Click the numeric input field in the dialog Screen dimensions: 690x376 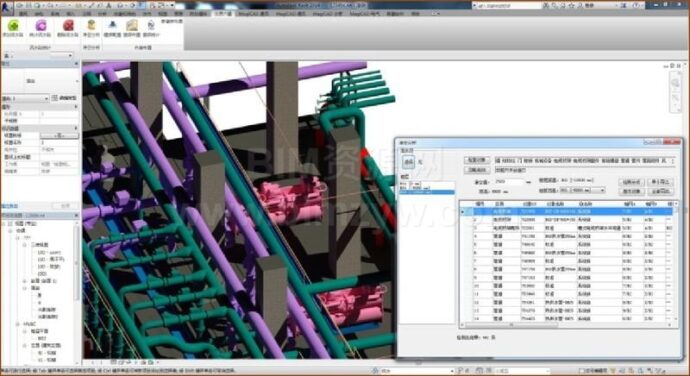click(x=509, y=181)
